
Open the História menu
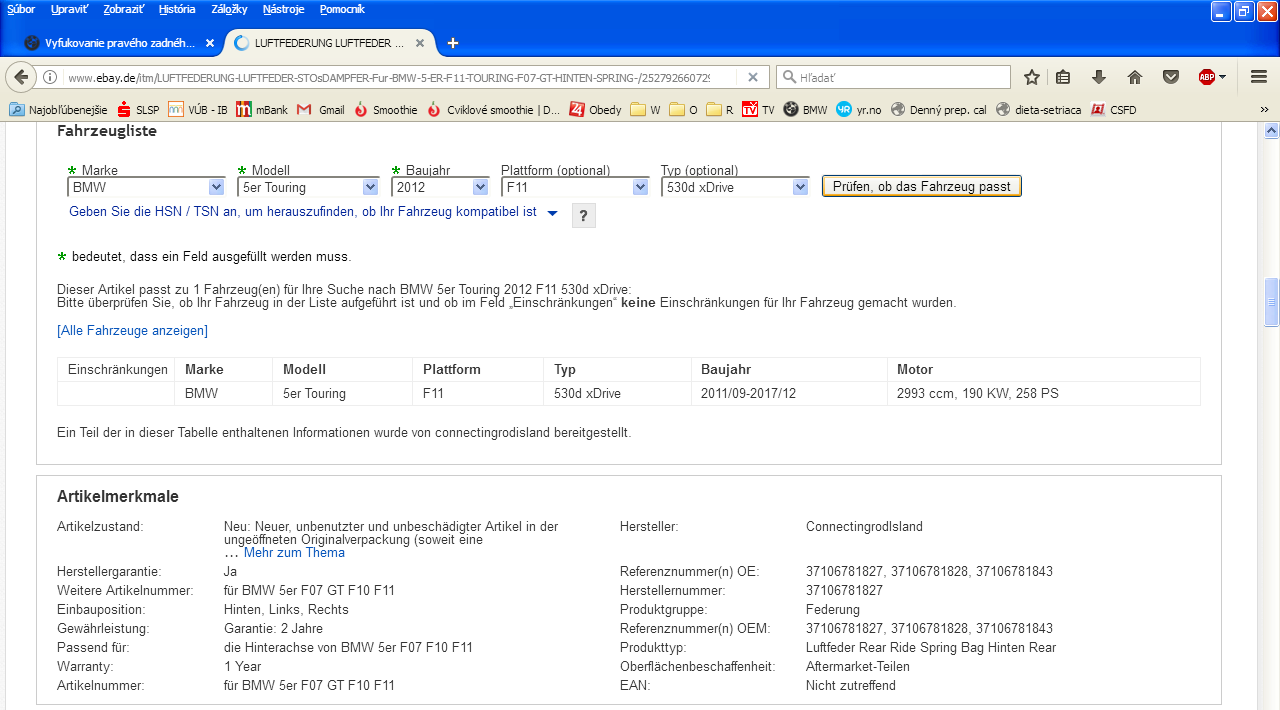(177, 9)
